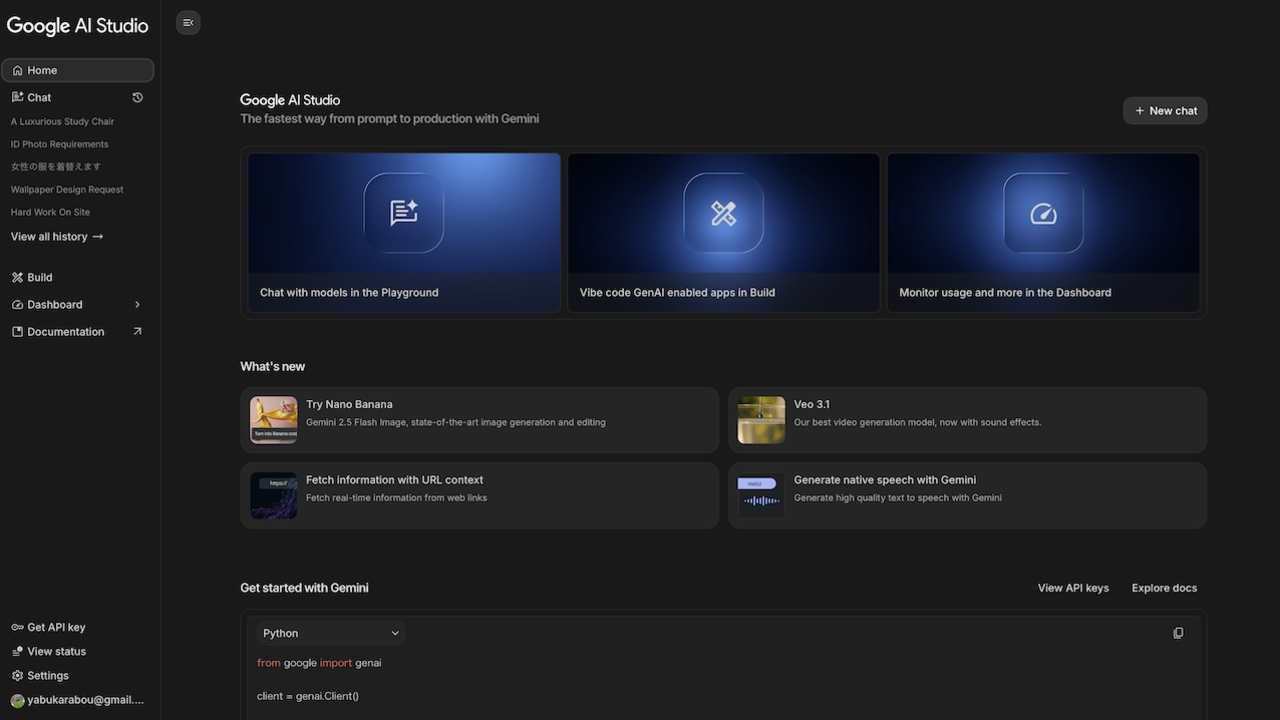
Task: Click the pencil-ruler icon in Build card
Action: click(724, 213)
